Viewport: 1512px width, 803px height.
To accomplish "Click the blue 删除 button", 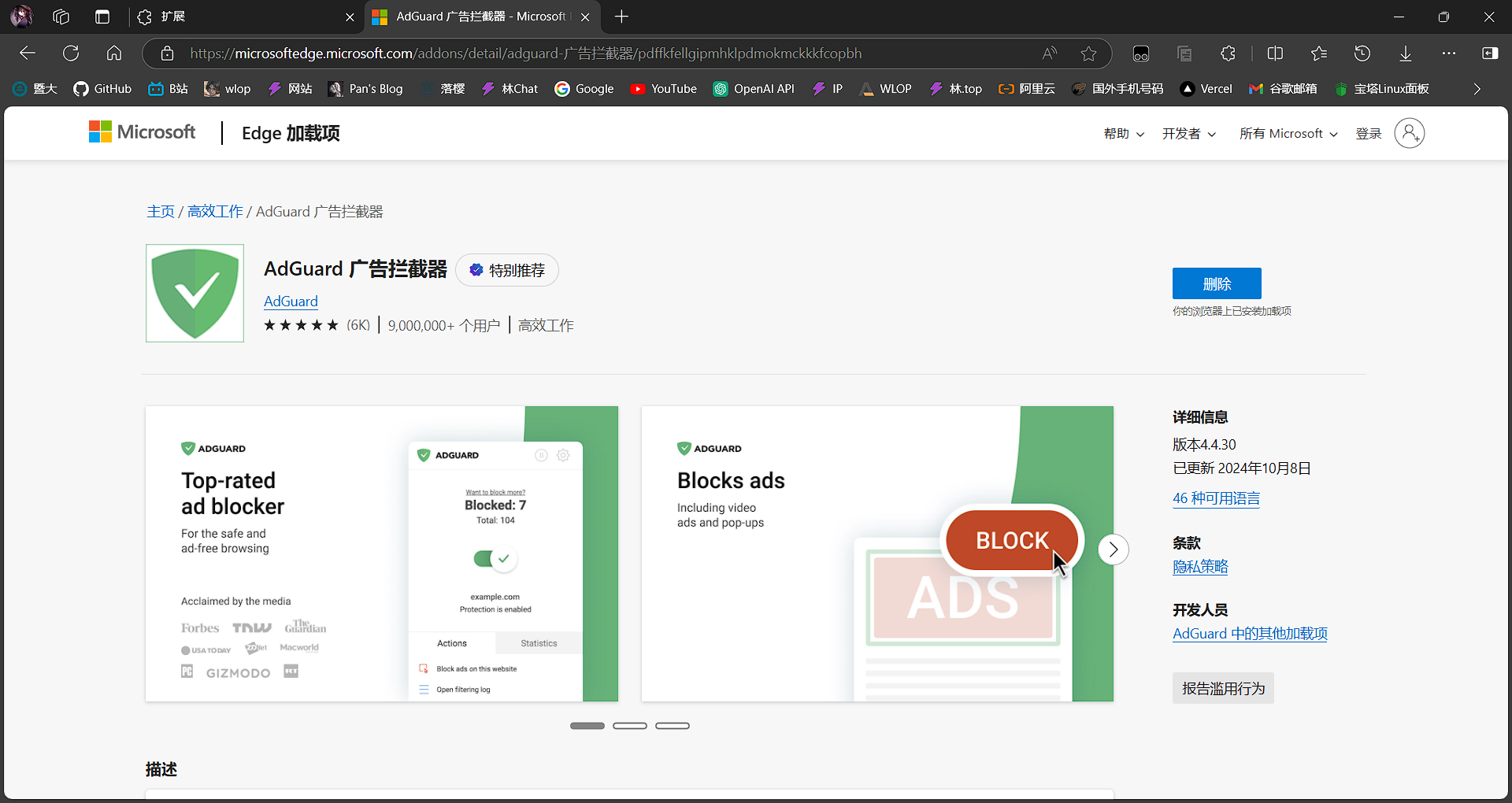I will (1217, 283).
